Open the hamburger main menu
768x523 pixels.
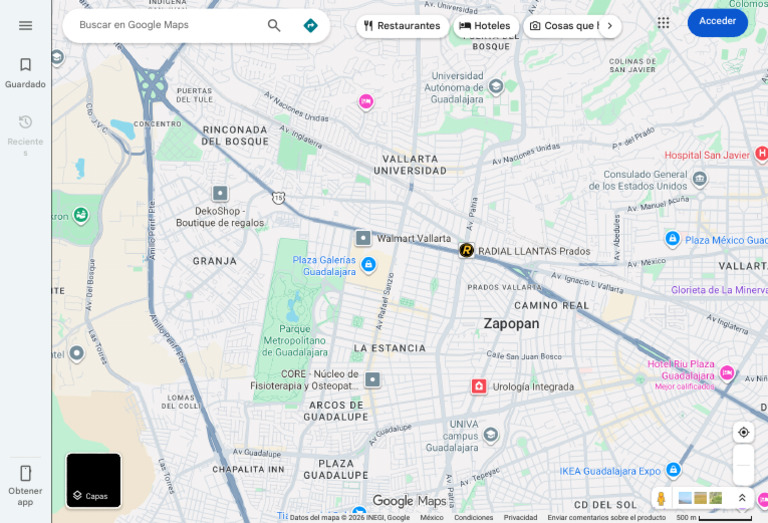pos(25,25)
